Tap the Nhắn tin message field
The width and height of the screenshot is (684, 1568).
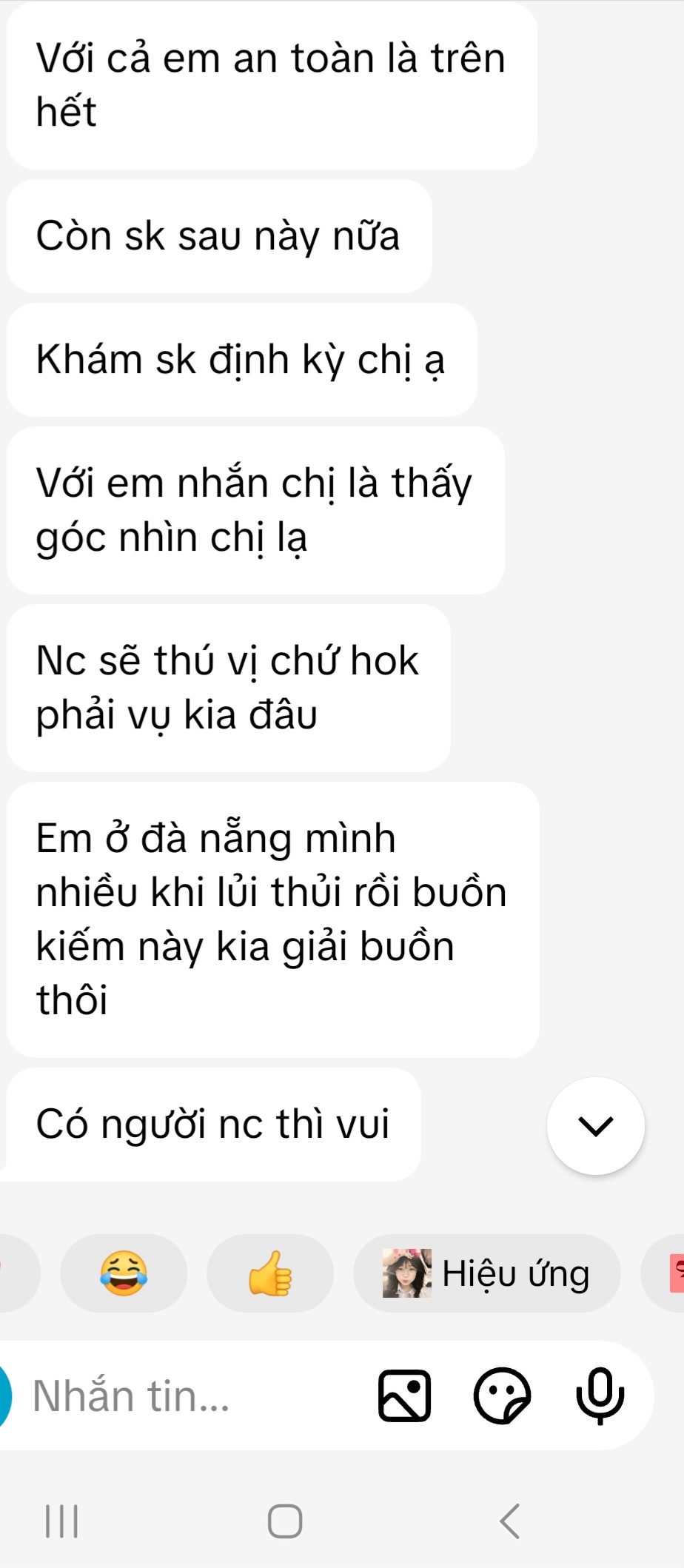(192, 1396)
